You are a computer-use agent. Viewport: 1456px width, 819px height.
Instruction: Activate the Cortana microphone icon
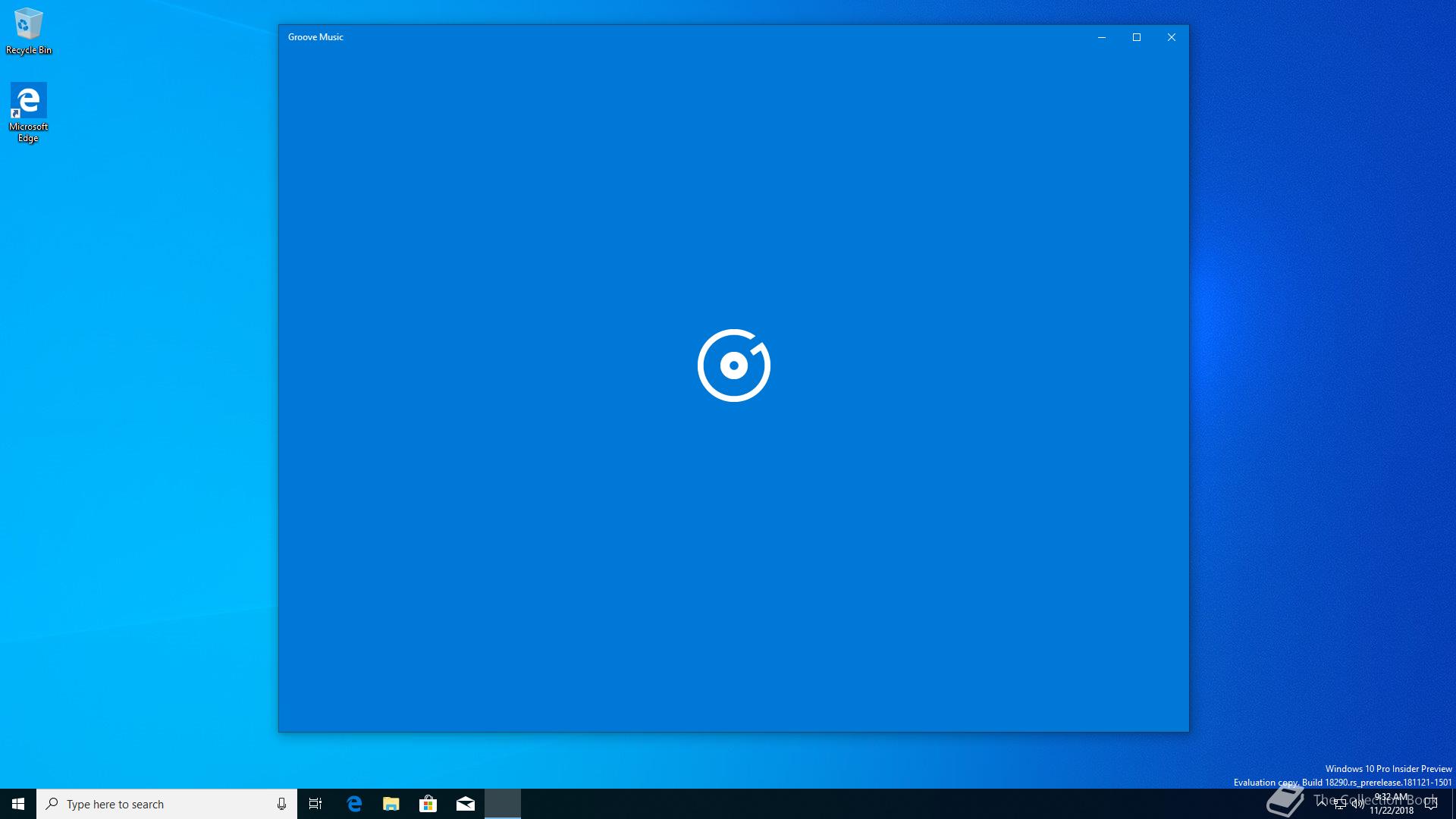tap(281, 804)
